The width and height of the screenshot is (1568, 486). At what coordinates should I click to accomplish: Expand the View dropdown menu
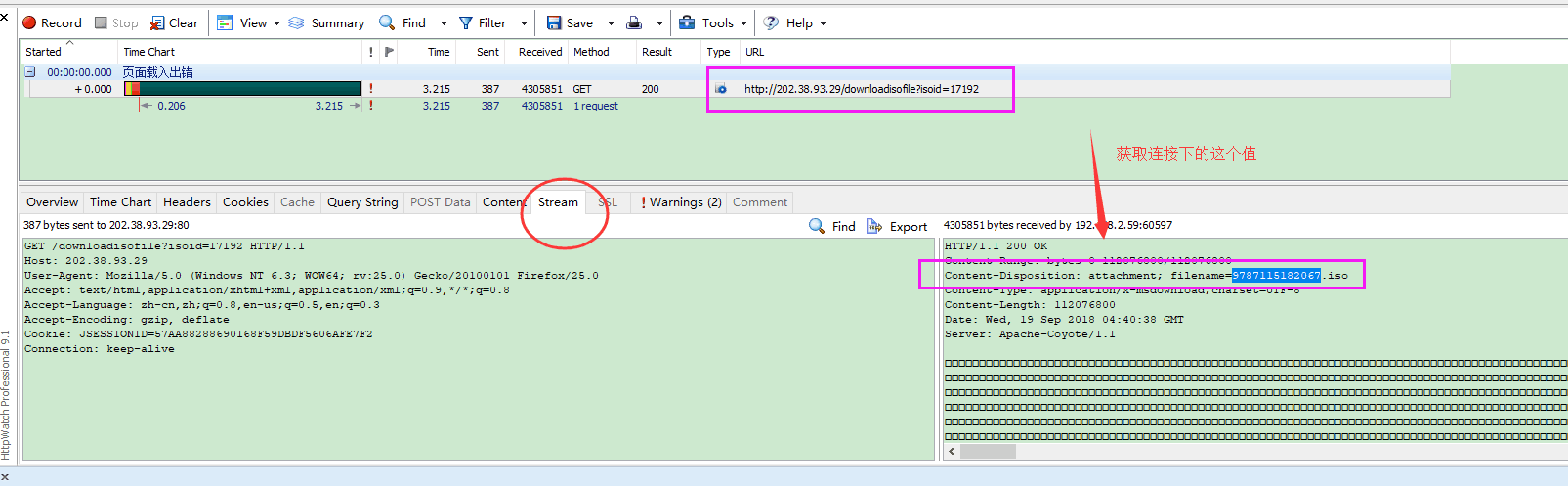(x=276, y=22)
